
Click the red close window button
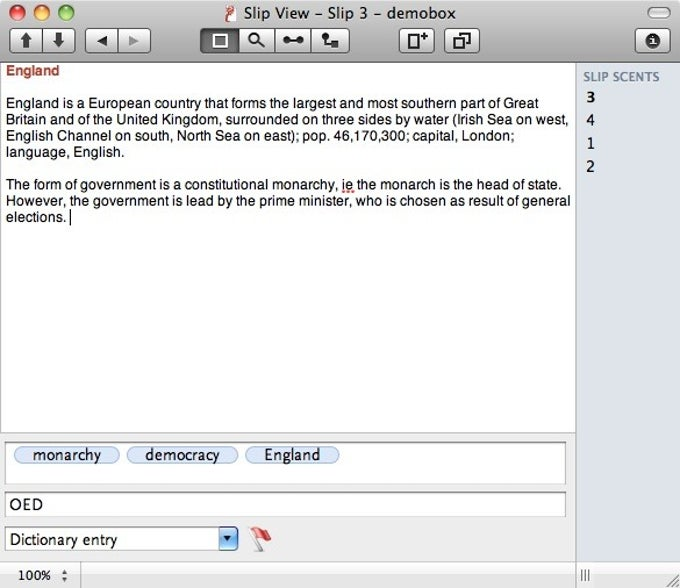pos(17,13)
